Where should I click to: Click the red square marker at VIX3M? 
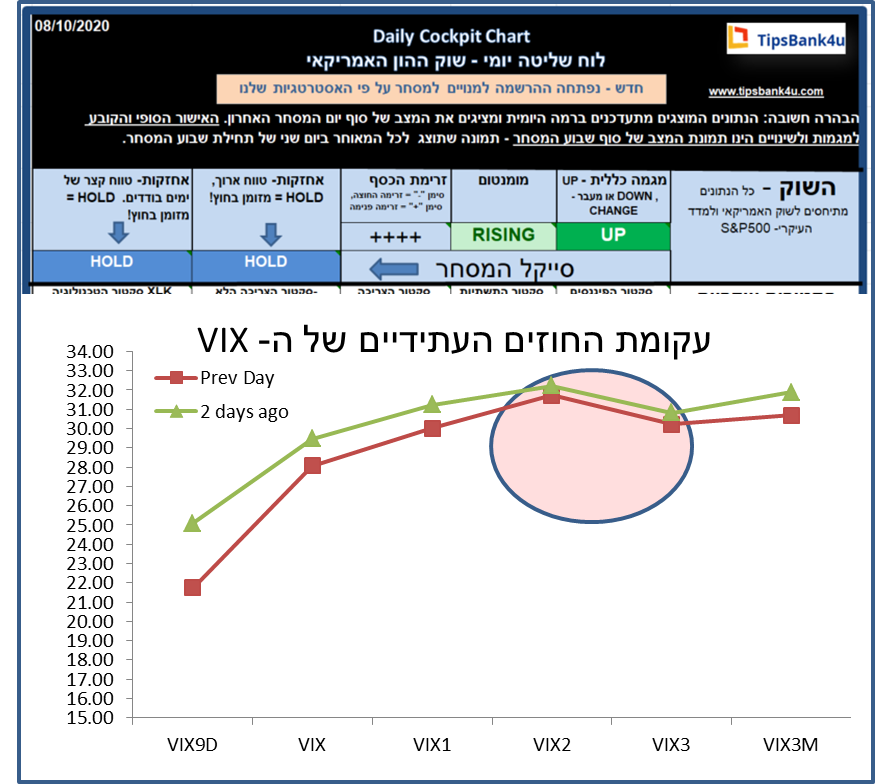(x=791, y=415)
